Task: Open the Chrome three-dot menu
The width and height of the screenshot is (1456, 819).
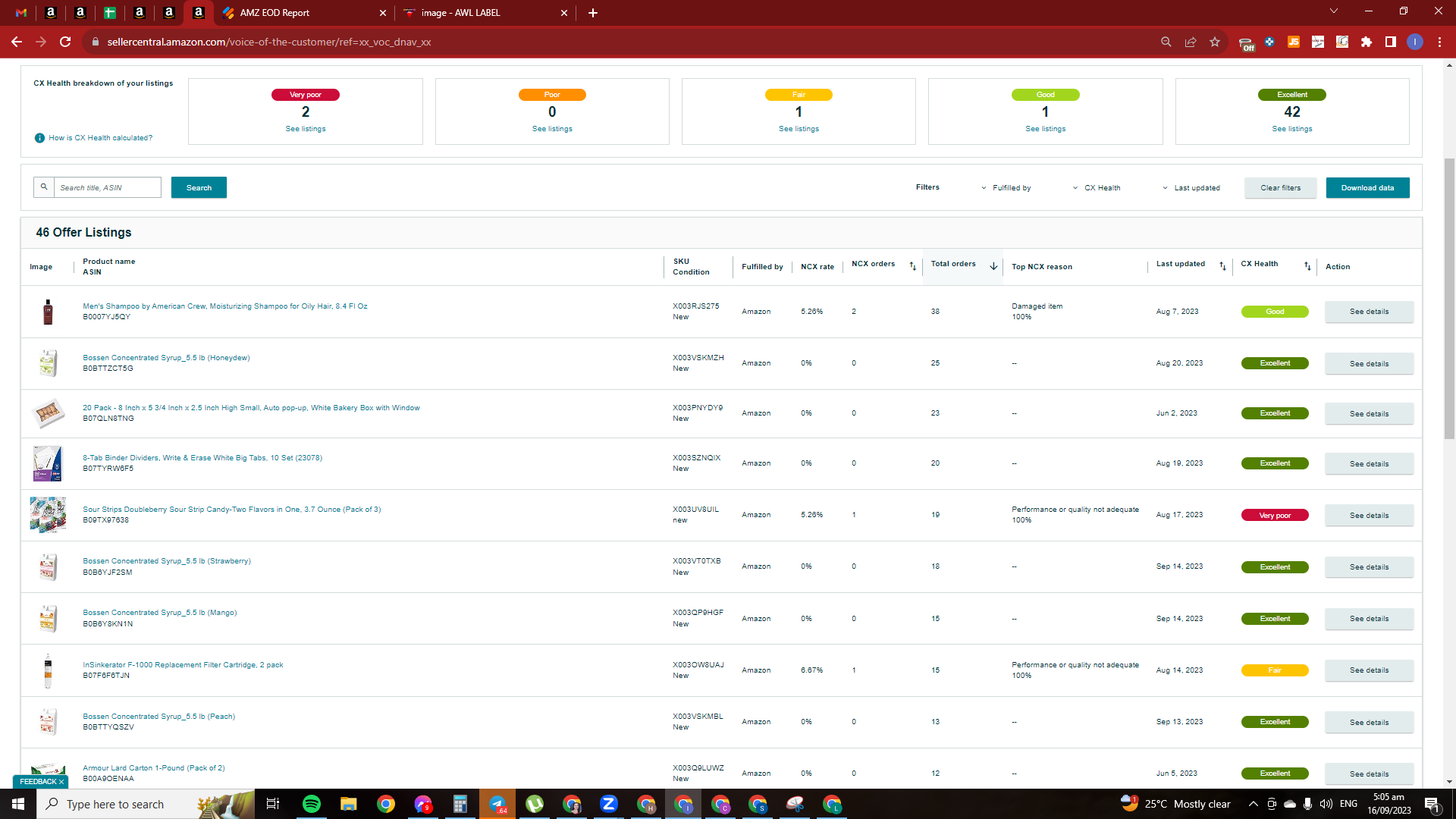Action: point(1439,42)
